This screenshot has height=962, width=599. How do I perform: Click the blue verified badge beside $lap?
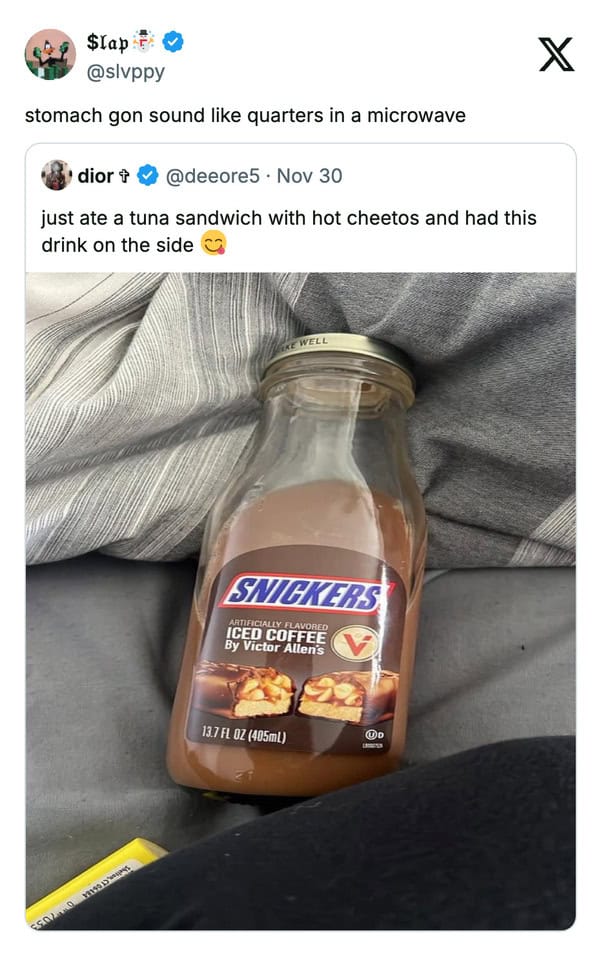coord(173,42)
